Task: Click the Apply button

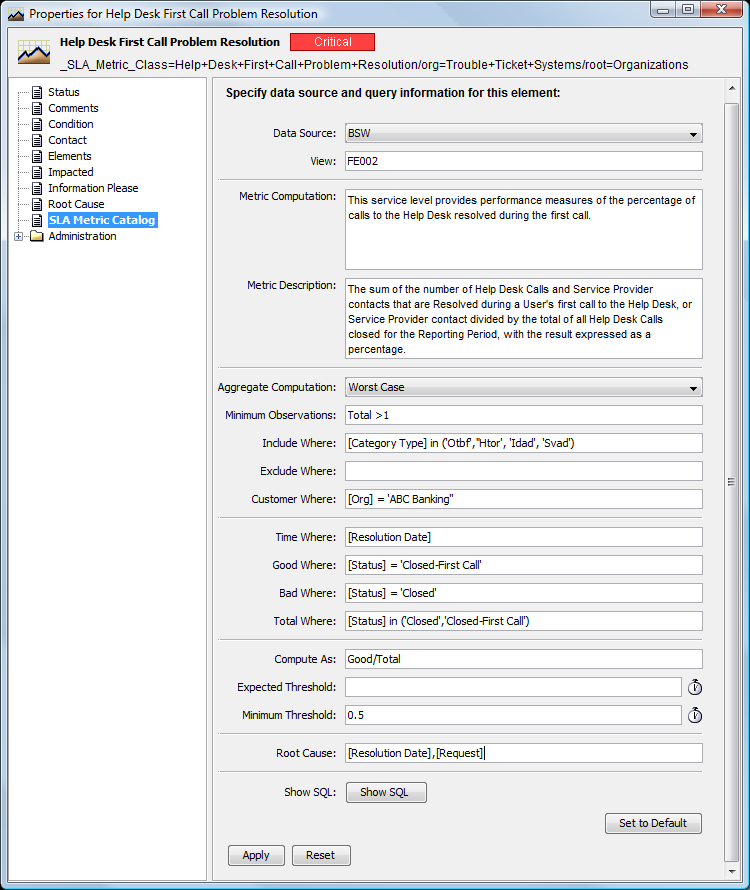Action: click(256, 855)
